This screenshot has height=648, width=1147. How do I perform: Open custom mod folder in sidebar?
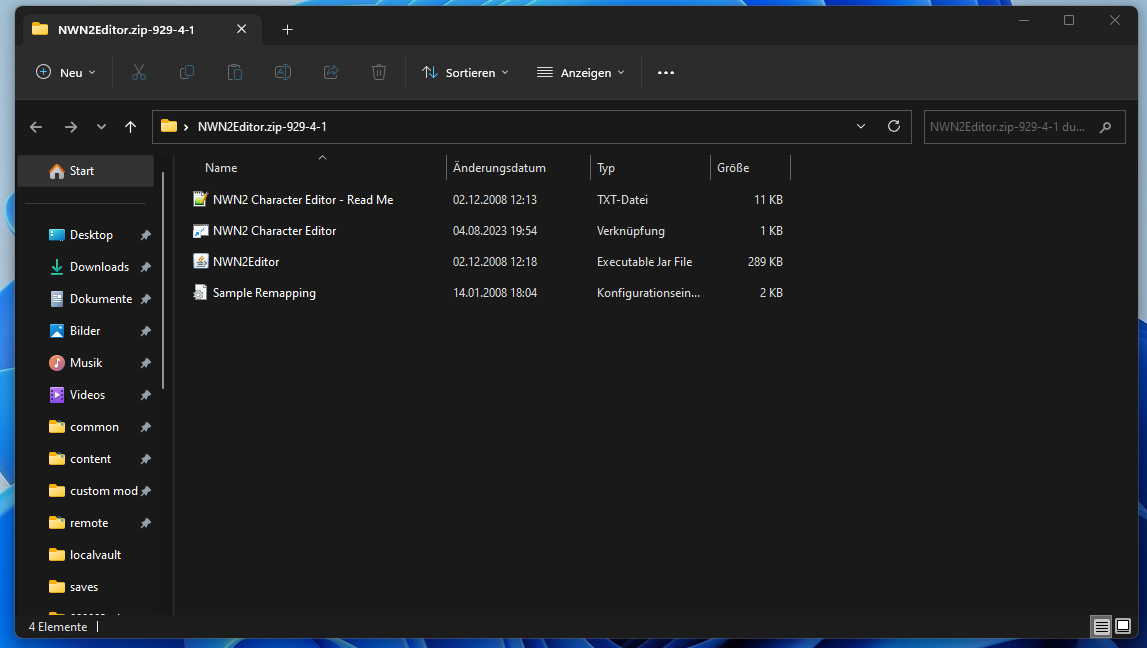click(103, 491)
